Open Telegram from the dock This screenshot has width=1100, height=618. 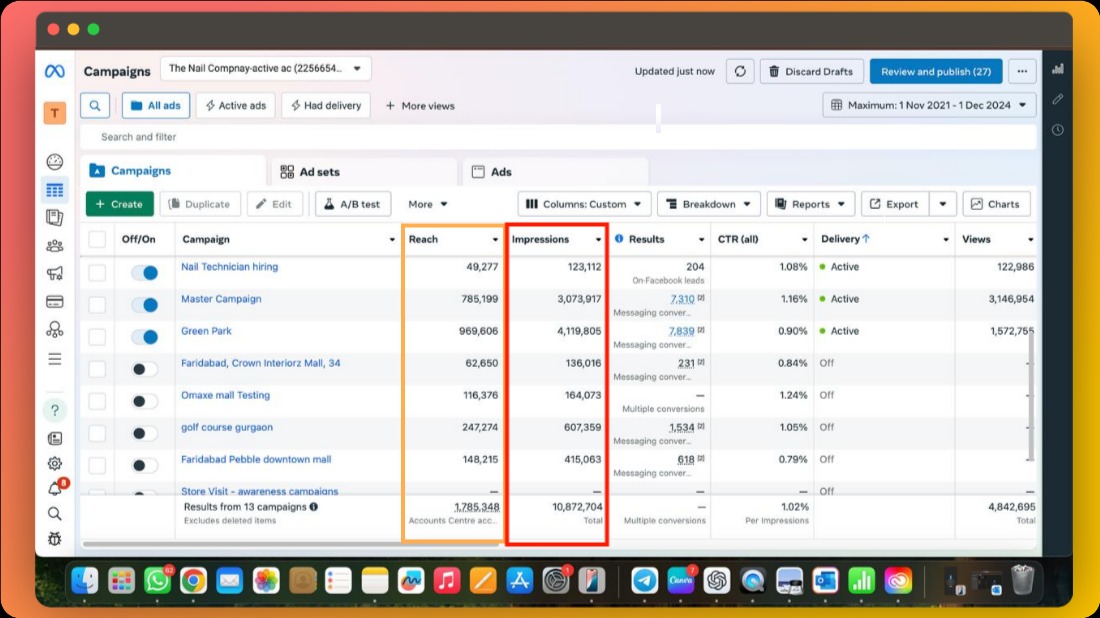point(645,580)
